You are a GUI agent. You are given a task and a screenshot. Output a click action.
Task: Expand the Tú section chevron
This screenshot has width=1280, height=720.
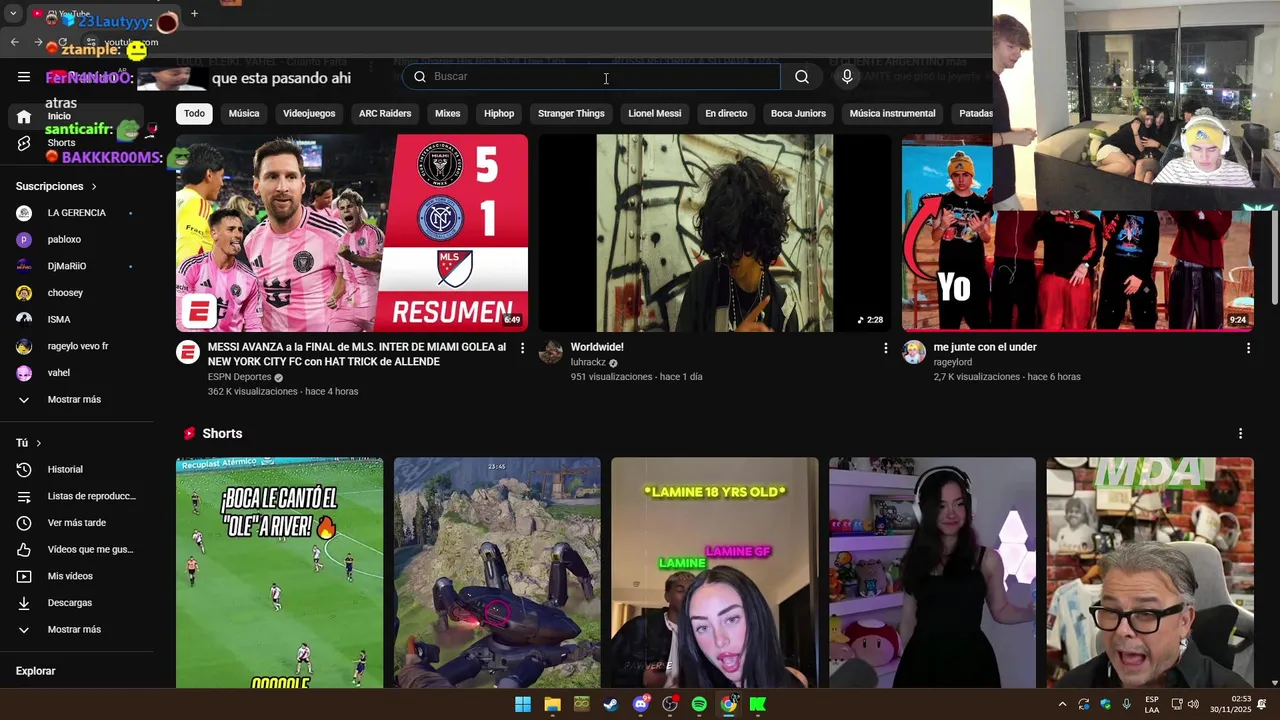tap(39, 443)
